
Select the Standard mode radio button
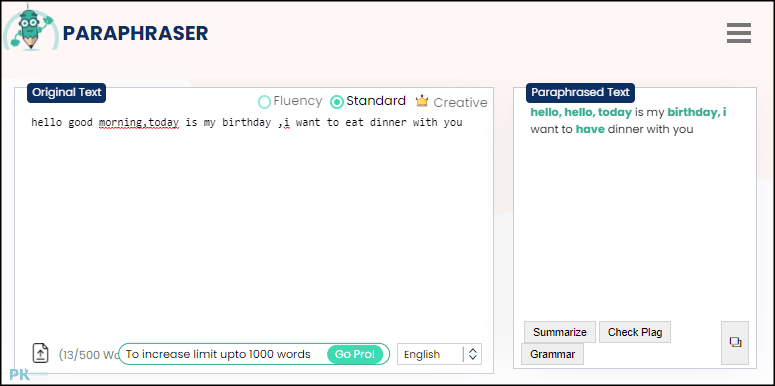(x=337, y=102)
